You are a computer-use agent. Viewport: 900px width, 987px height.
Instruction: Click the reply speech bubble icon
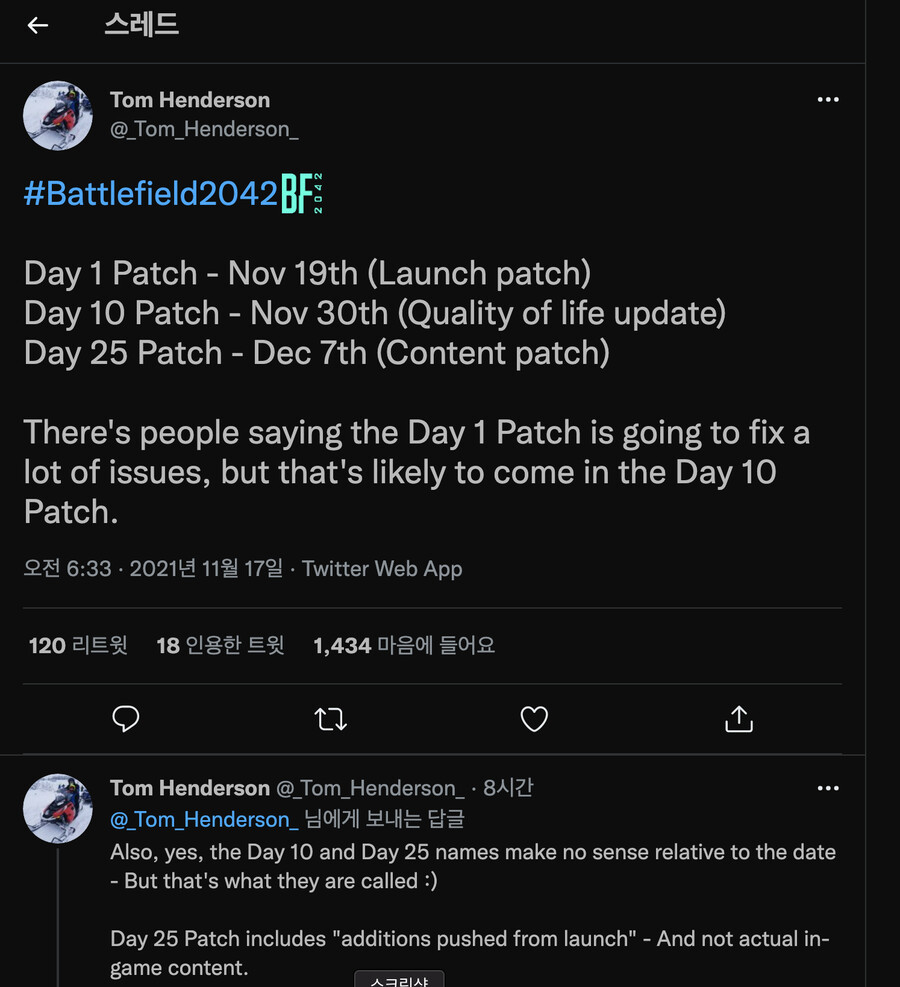pyautogui.click(x=126, y=718)
